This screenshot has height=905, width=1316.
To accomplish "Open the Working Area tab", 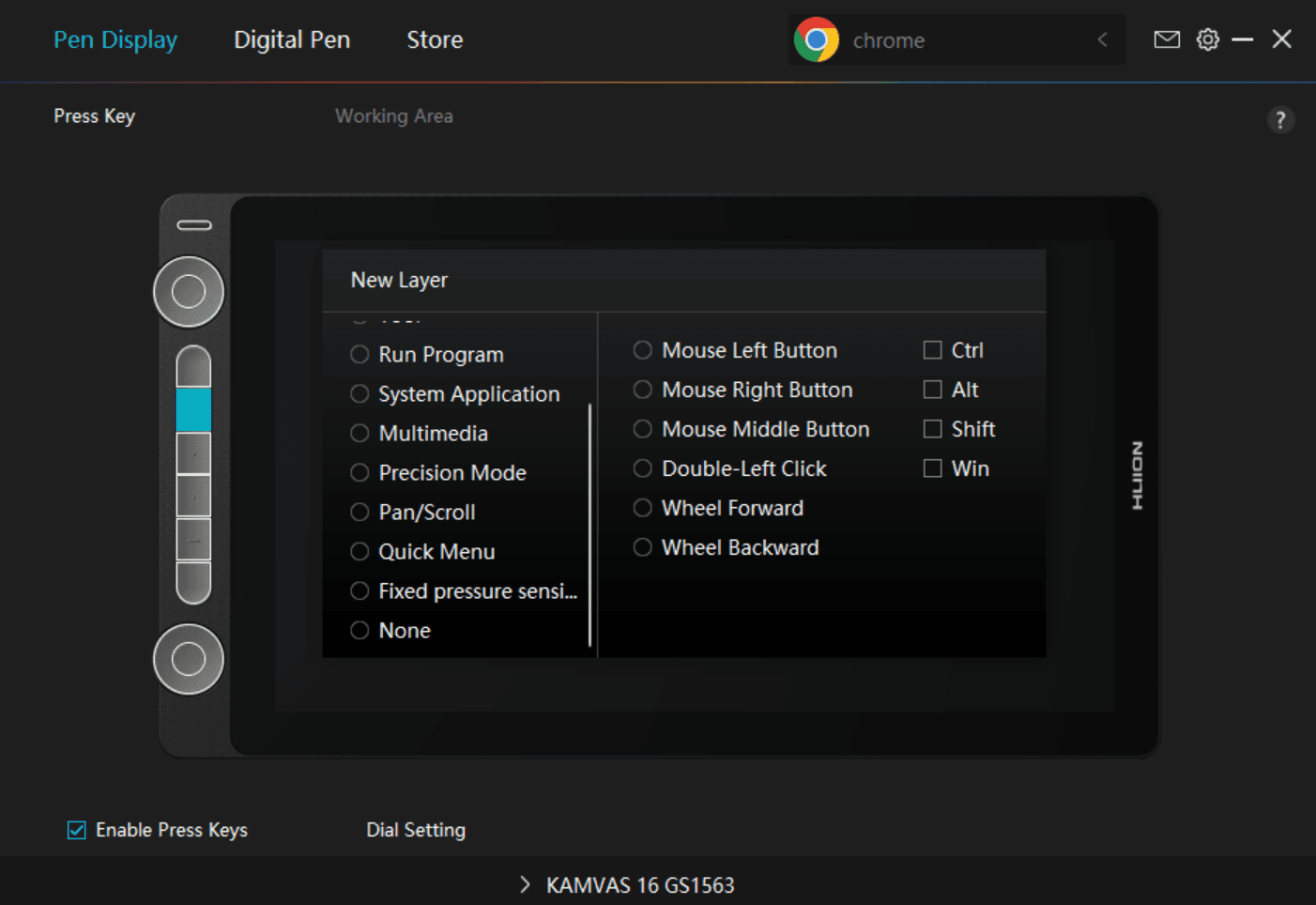I will coord(393,116).
